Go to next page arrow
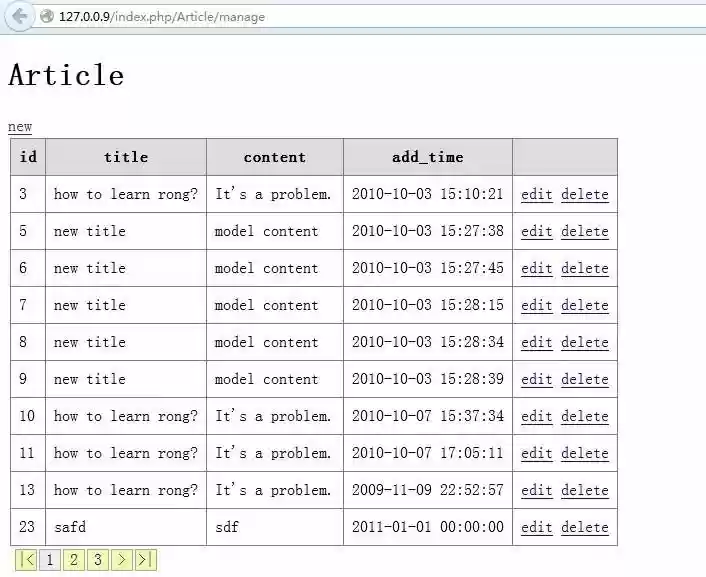 pyautogui.click(x=122, y=560)
